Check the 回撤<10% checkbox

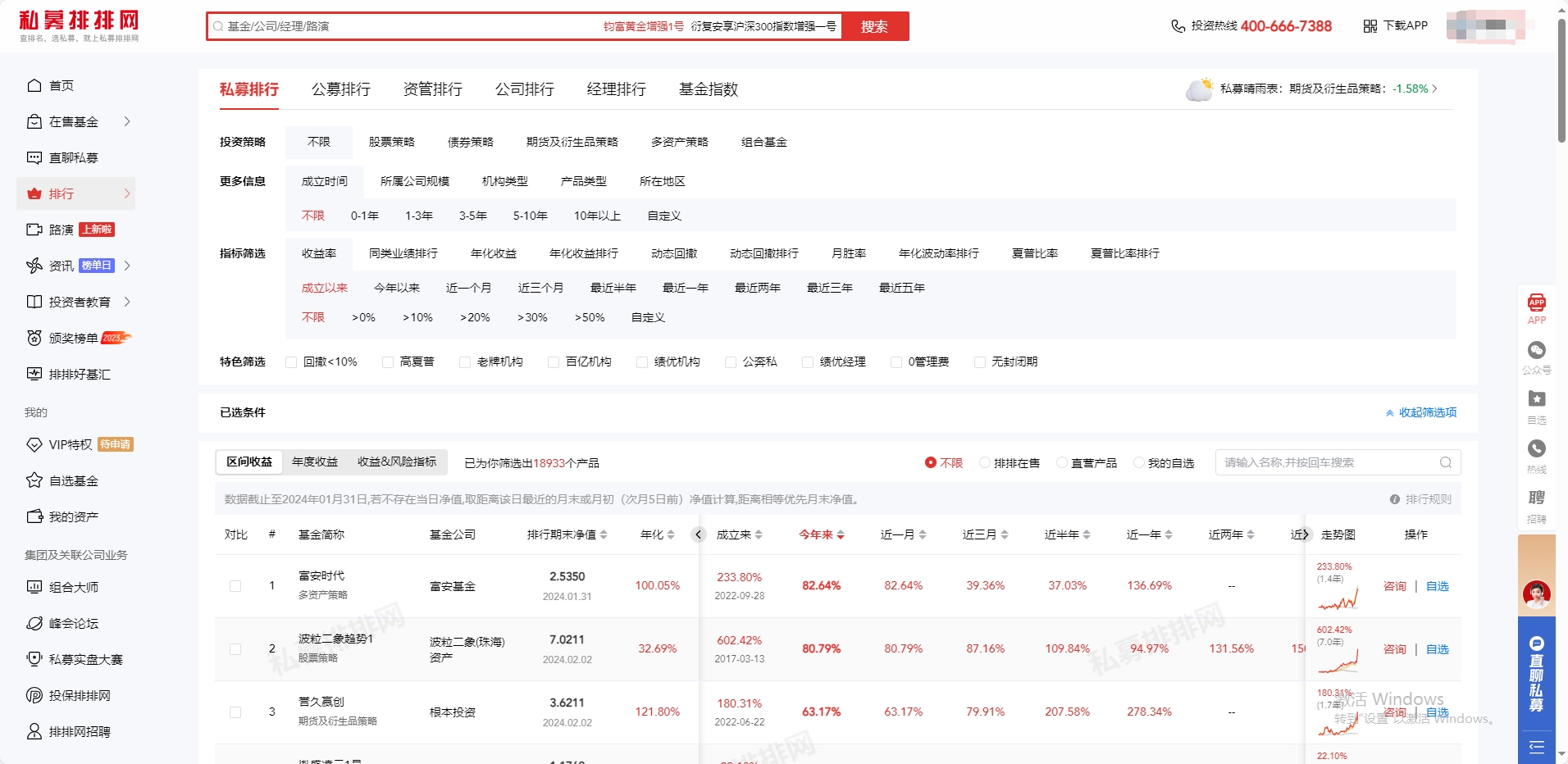click(291, 362)
